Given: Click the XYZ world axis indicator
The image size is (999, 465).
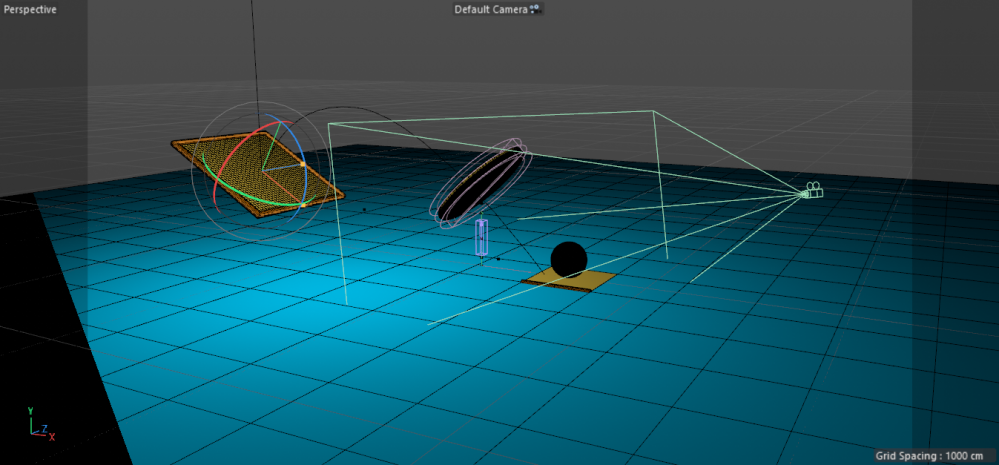Looking at the screenshot, I should (40, 424).
